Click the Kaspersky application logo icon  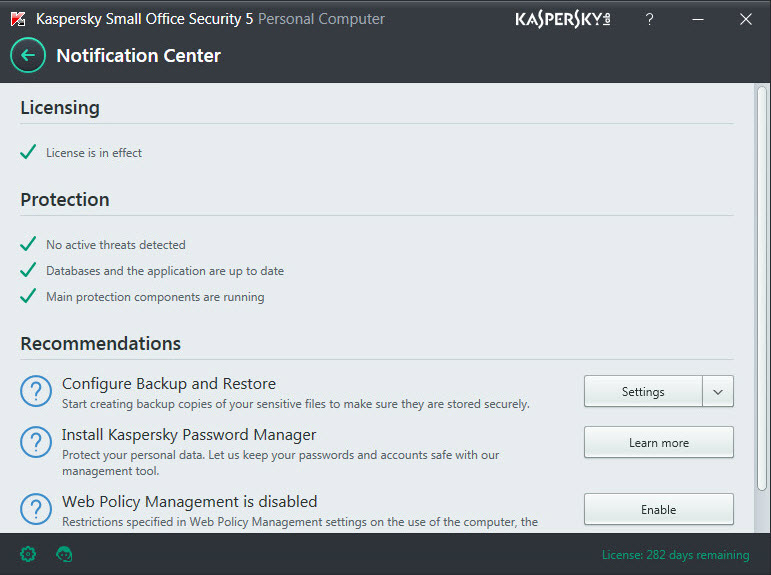[x=18, y=19]
